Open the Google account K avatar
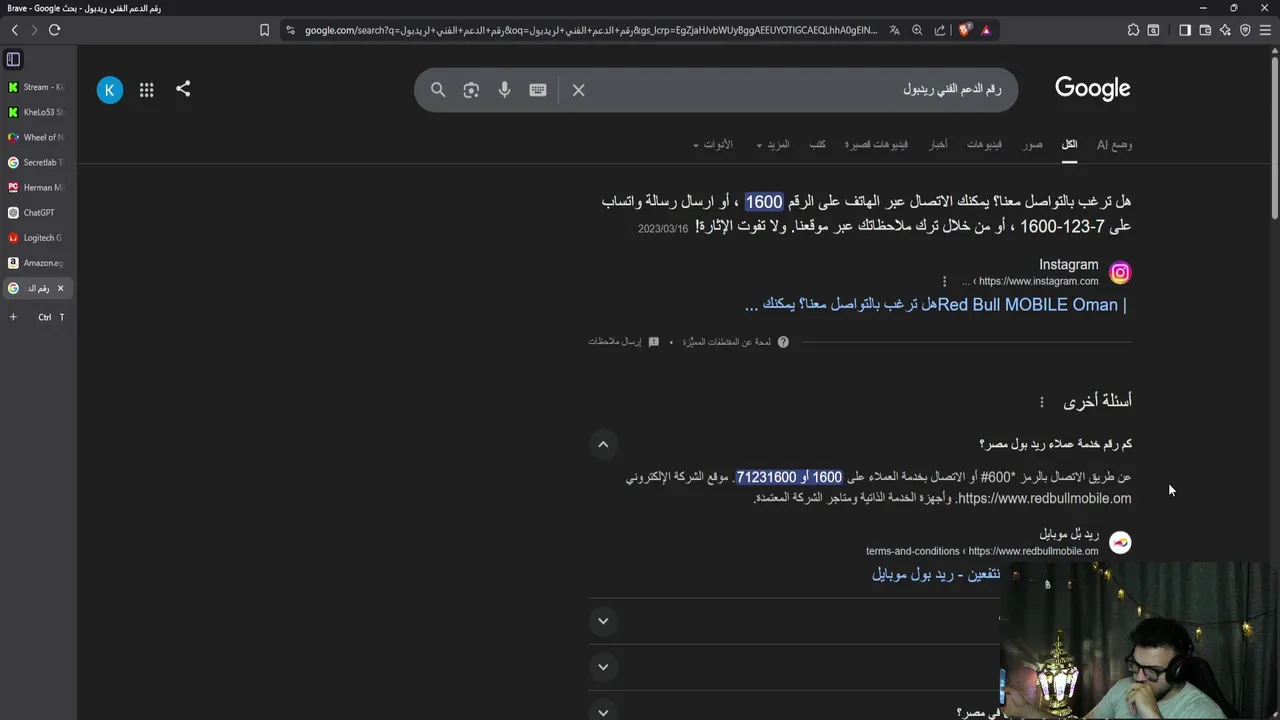The width and height of the screenshot is (1280, 720). pyautogui.click(x=110, y=90)
